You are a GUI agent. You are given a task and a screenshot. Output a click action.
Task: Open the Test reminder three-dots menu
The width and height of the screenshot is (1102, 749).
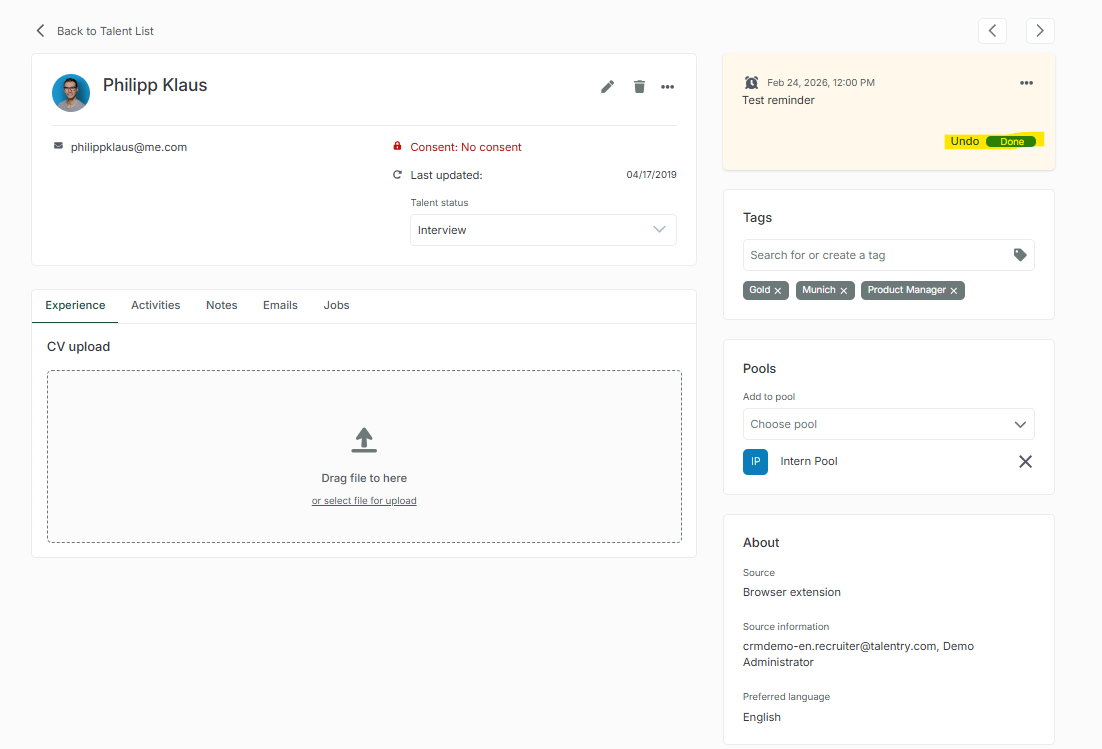click(x=1026, y=83)
